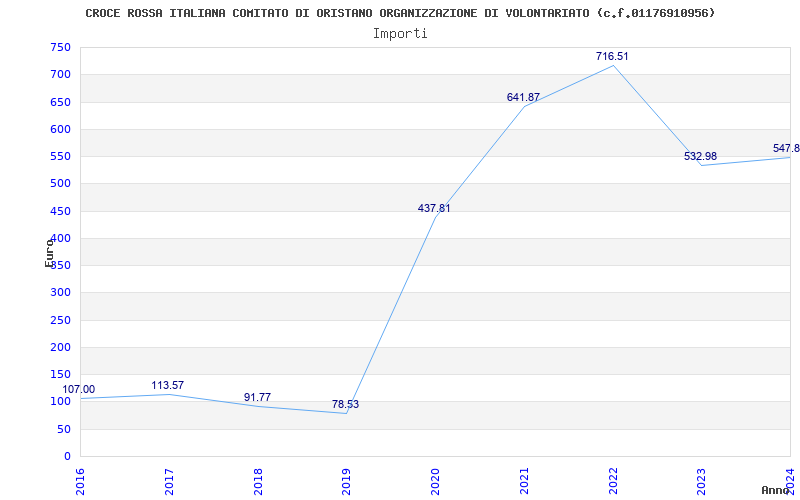800x500 pixels.
Task: Click the 2019 x-axis year label
Action: point(346,481)
